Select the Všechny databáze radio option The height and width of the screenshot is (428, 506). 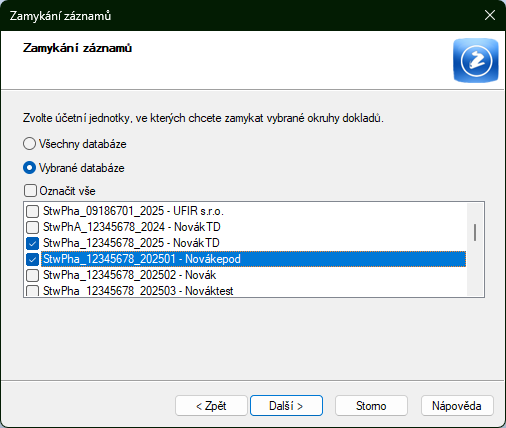29,144
